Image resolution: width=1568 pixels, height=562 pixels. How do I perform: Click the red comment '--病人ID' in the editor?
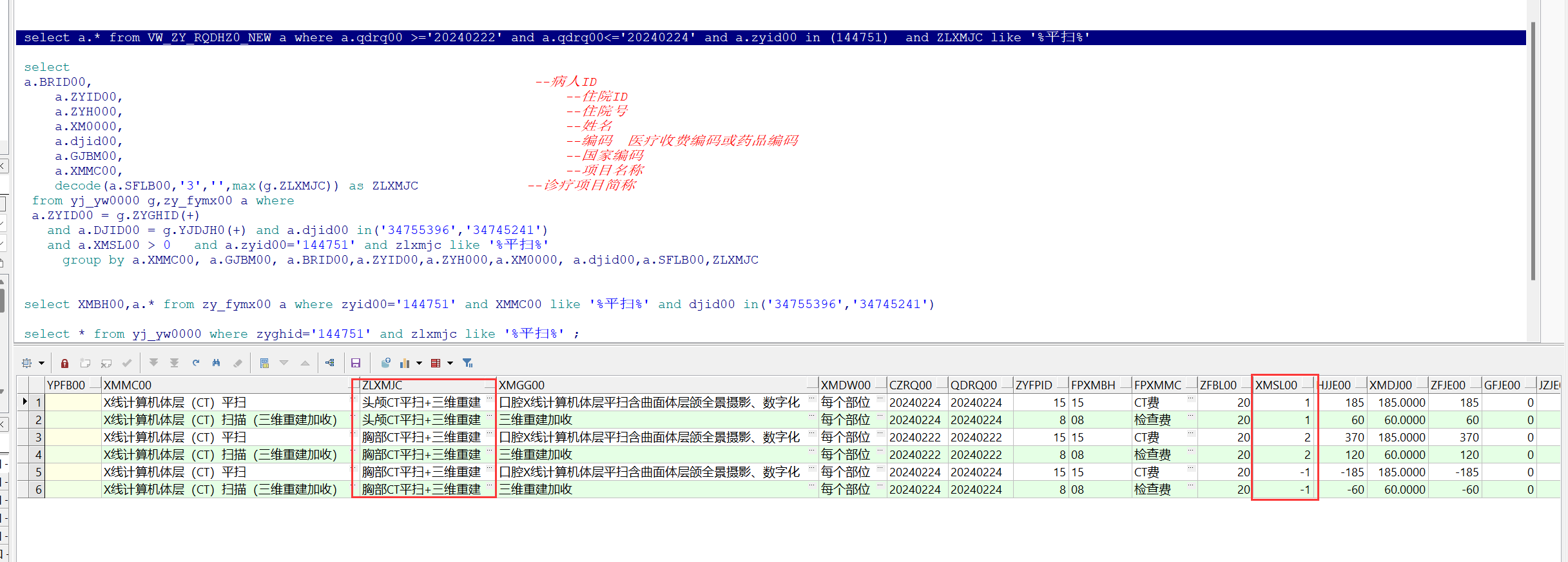566,82
